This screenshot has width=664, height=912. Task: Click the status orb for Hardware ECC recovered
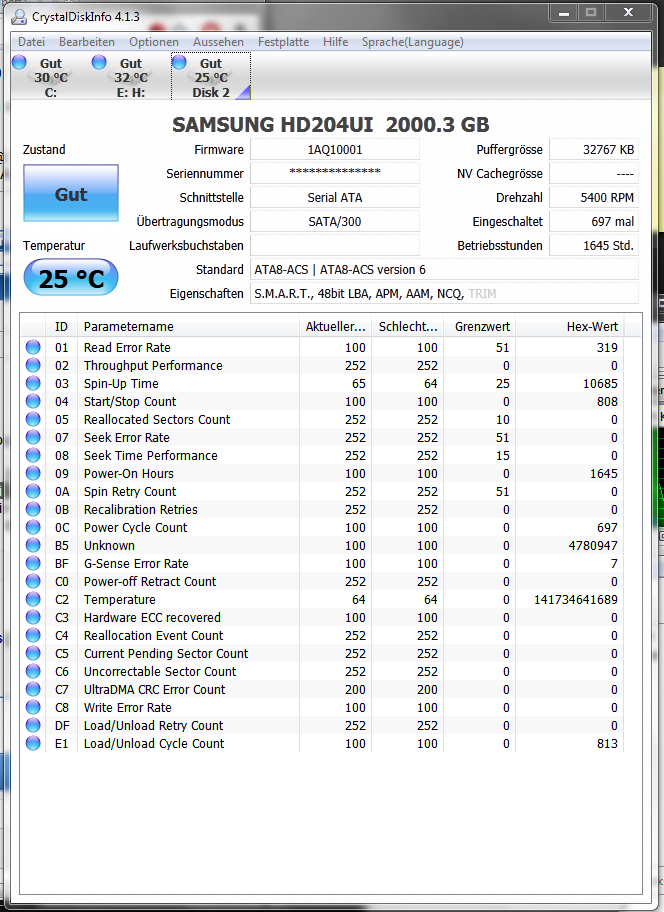point(33,618)
